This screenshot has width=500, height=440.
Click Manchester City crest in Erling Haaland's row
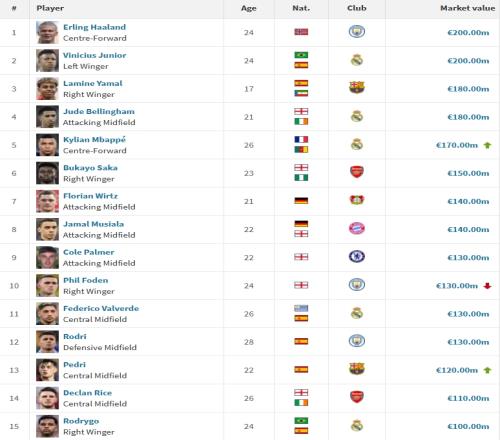click(x=357, y=32)
